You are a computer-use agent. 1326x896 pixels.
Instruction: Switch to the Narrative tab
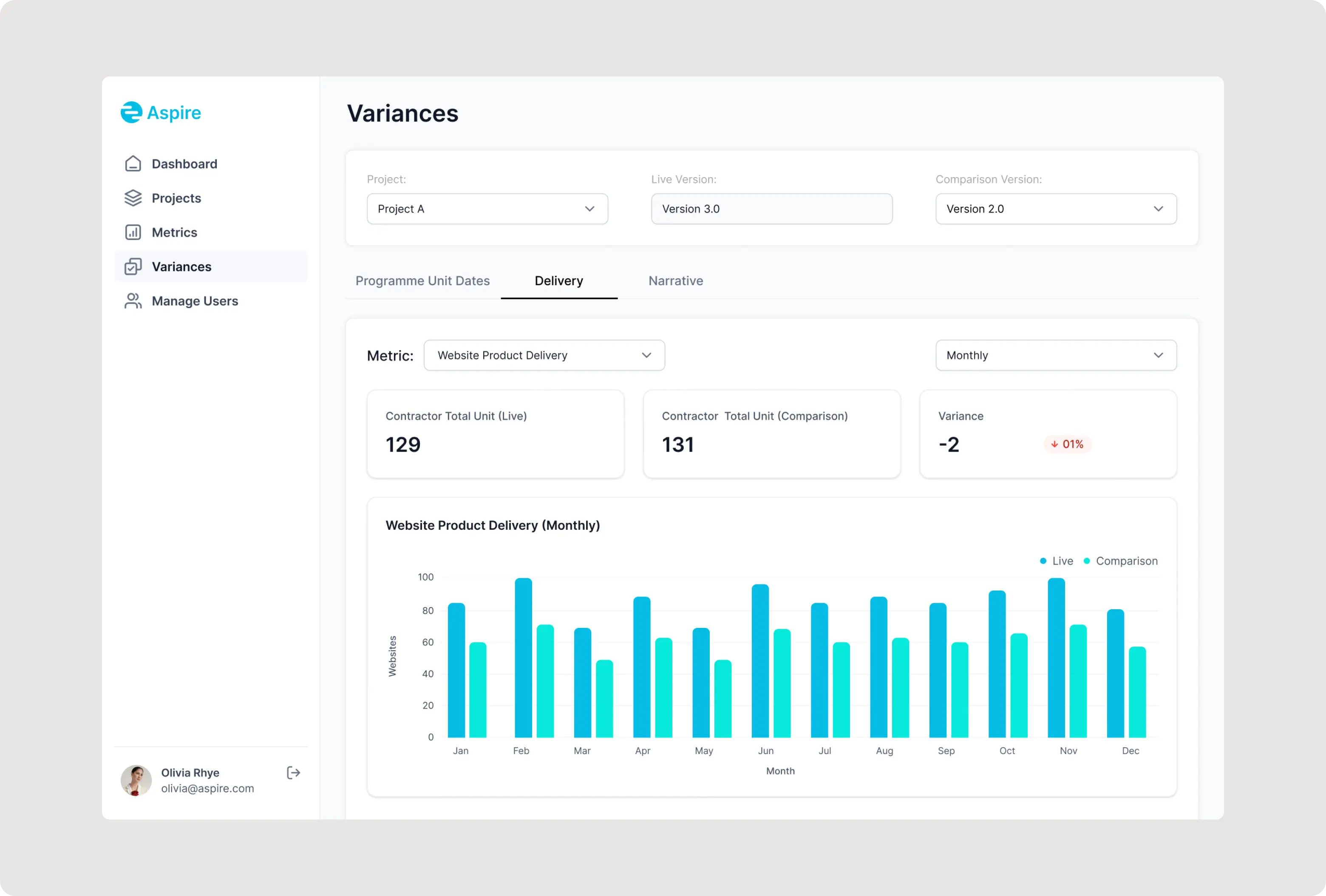pyautogui.click(x=676, y=280)
